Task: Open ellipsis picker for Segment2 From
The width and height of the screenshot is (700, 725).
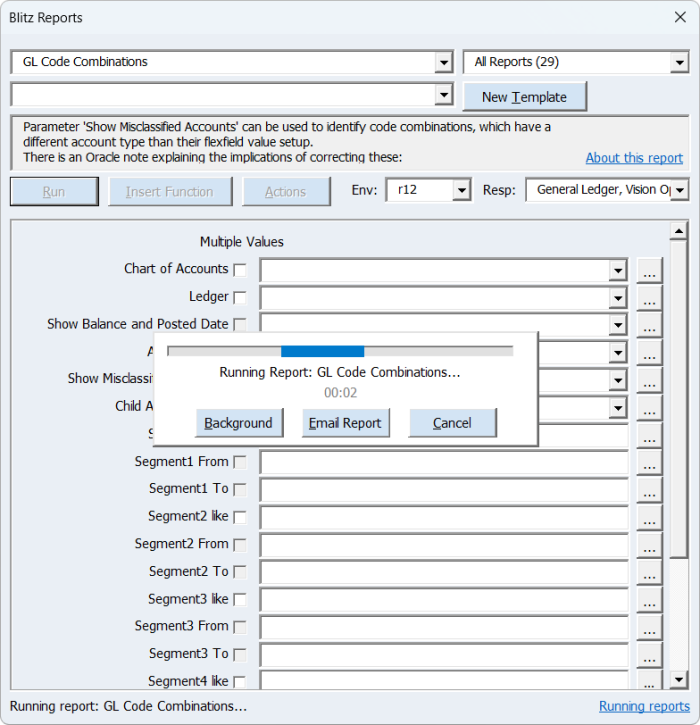Action: click(x=649, y=545)
